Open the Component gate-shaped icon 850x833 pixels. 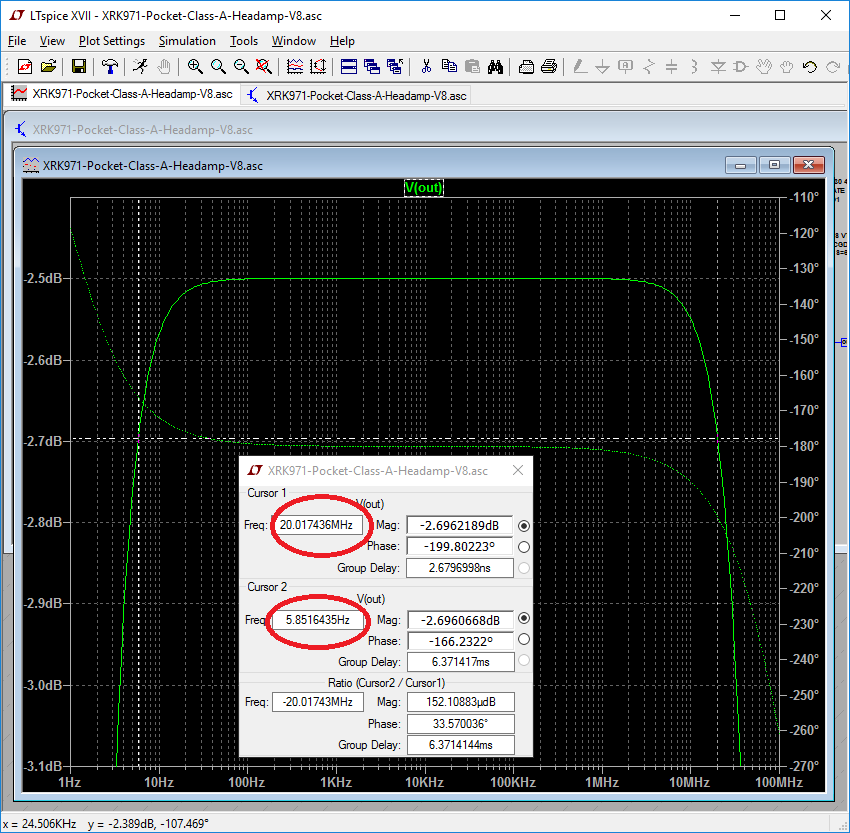tap(740, 67)
